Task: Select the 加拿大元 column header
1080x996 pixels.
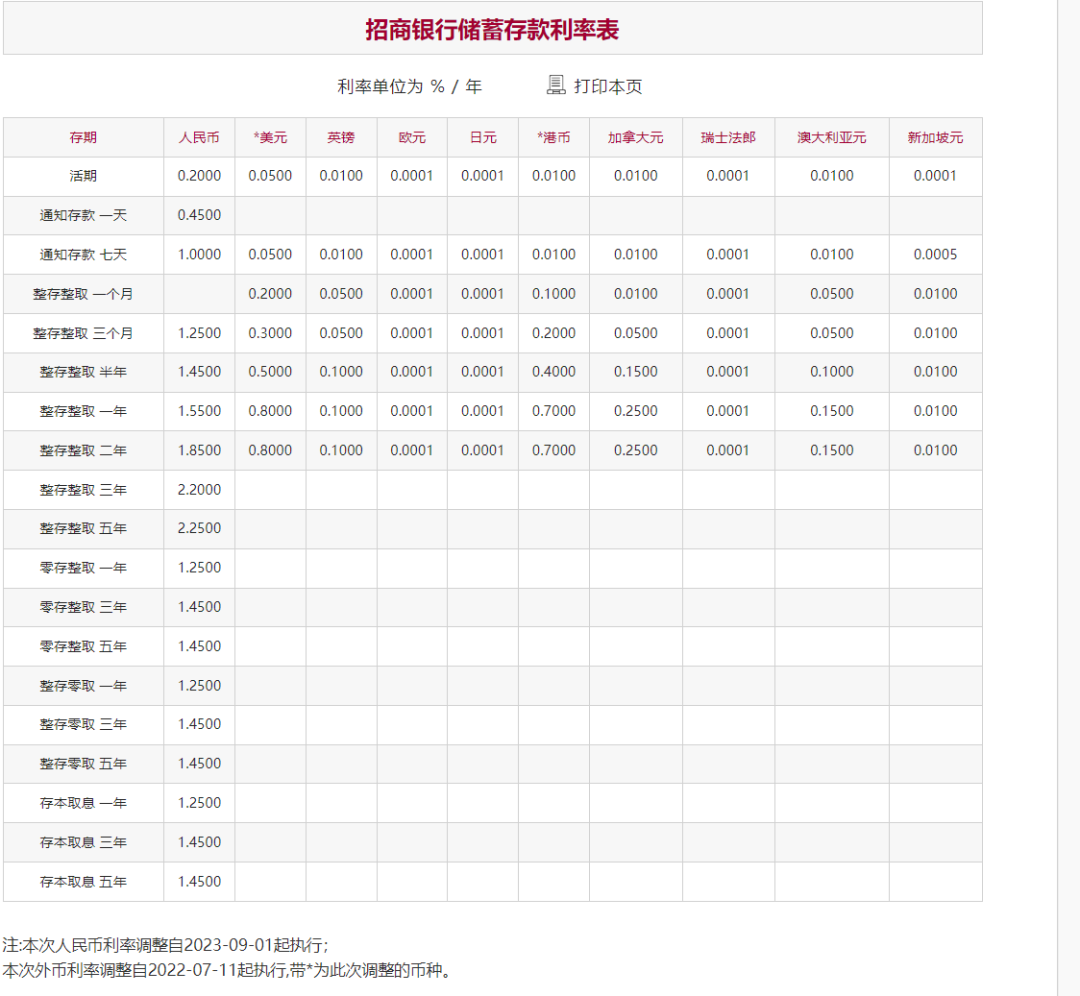Action: [x=637, y=137]
